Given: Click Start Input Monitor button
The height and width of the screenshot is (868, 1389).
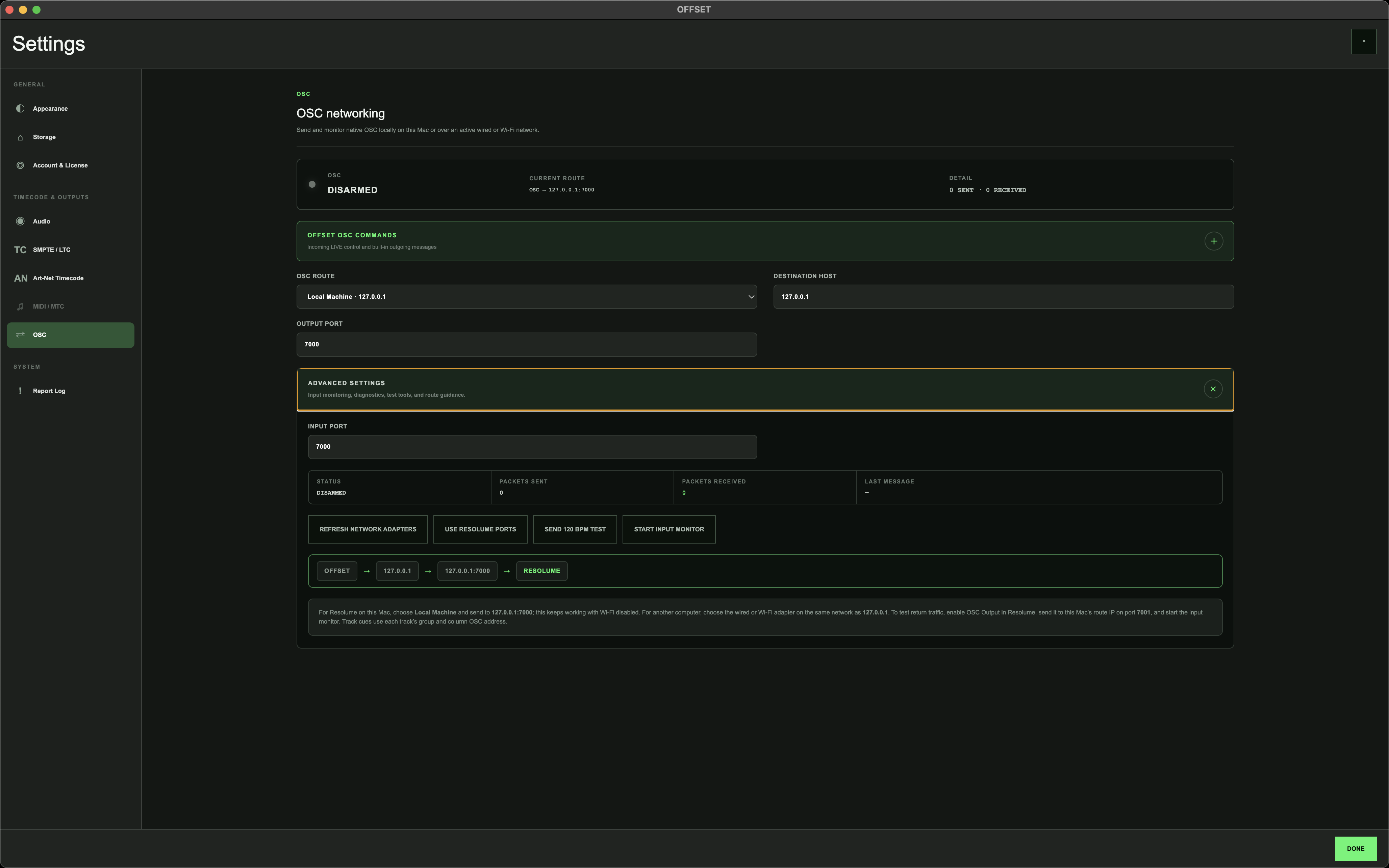Looking at the screenshot, I should click(669, 529).
